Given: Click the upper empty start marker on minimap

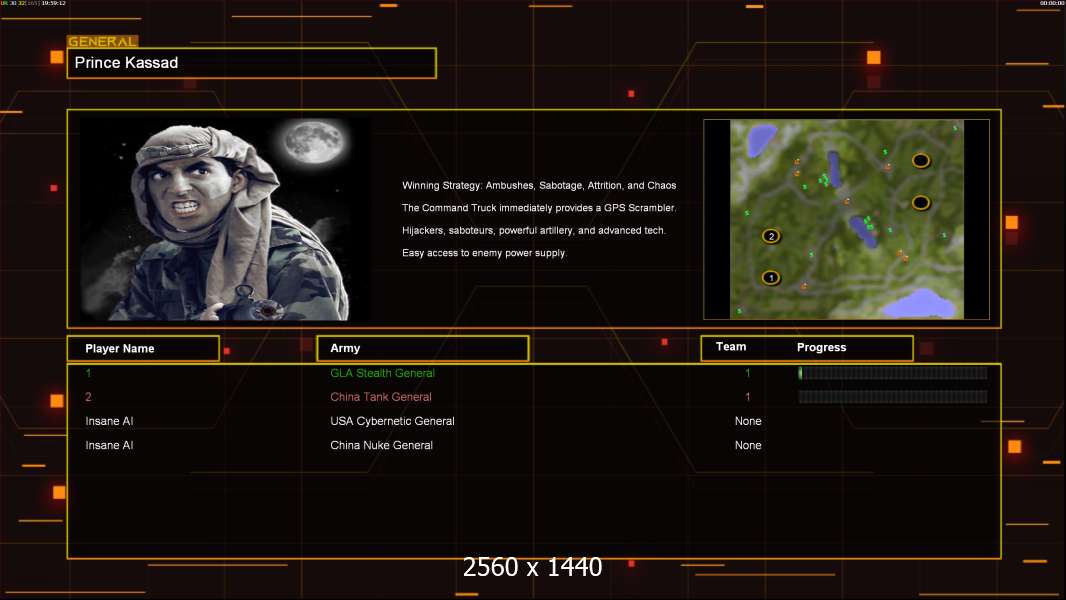Looking at the screenshot, I should pyautogui.click(x=921, y=160).
